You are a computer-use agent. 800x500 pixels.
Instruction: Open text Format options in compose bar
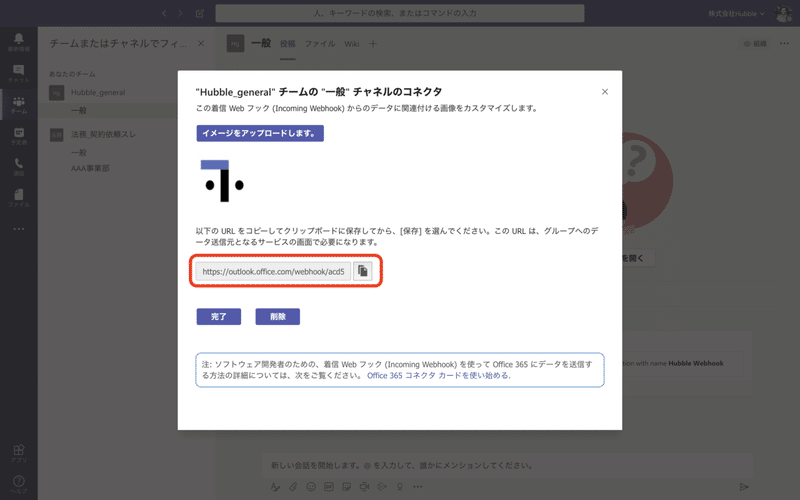(276, 487)
